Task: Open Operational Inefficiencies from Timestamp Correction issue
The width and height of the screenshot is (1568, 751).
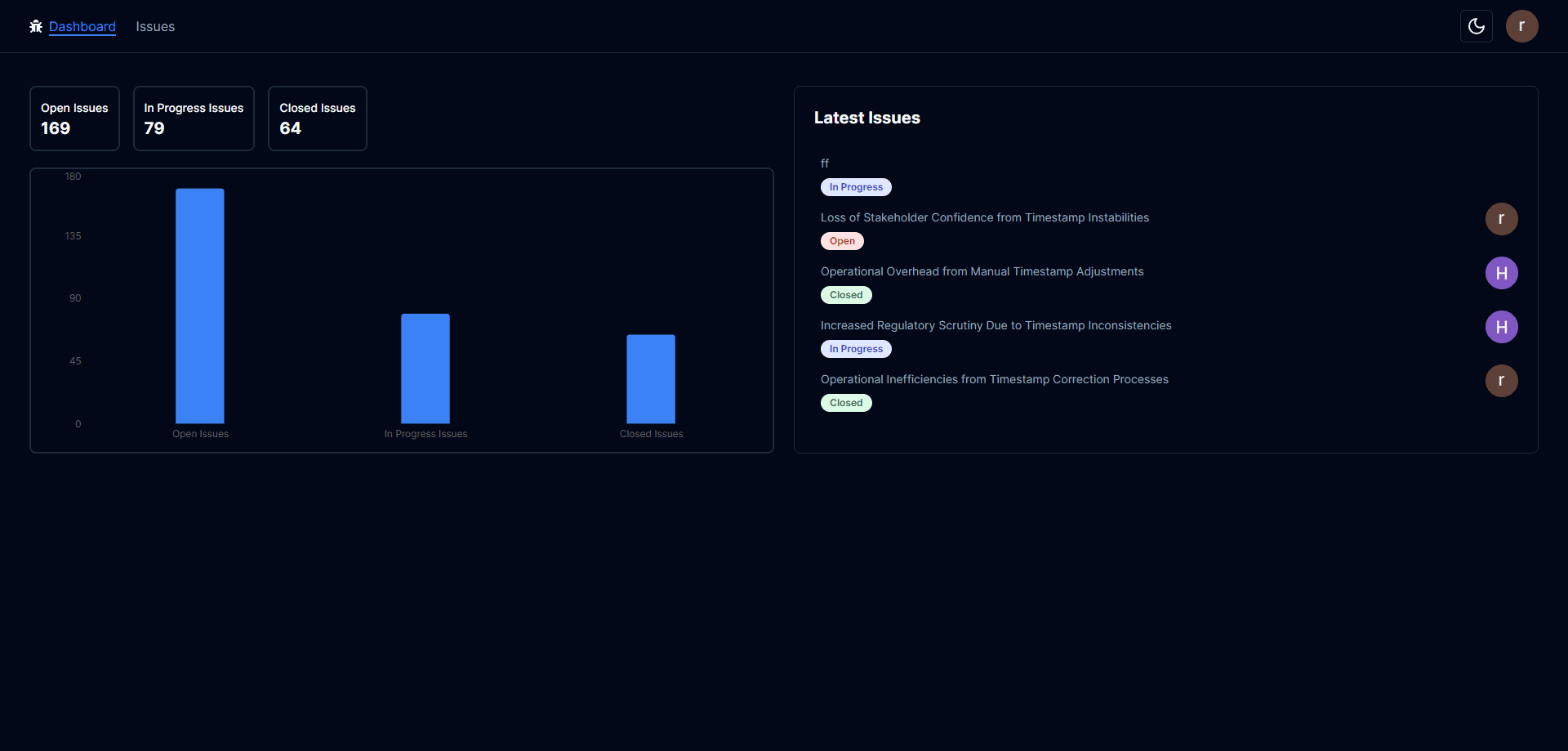Action: 994,379
